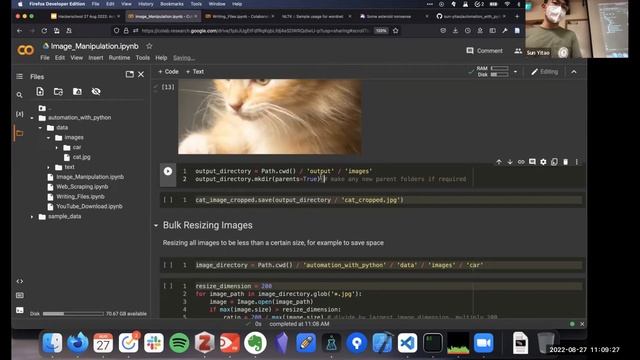Collapse the header with the caret icon
The image size is (640, 360).
coord(574,72)
